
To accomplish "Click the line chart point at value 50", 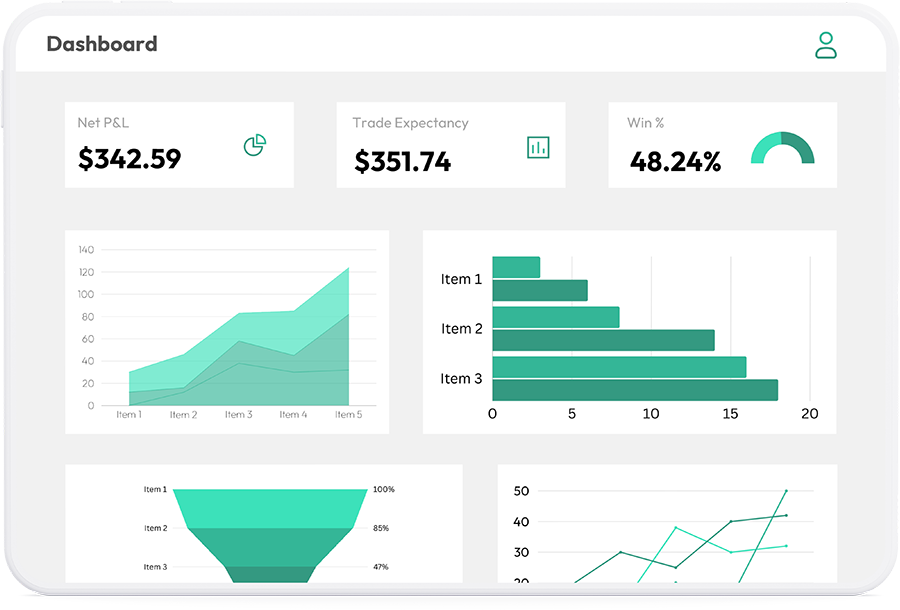I will coord(785,491).
